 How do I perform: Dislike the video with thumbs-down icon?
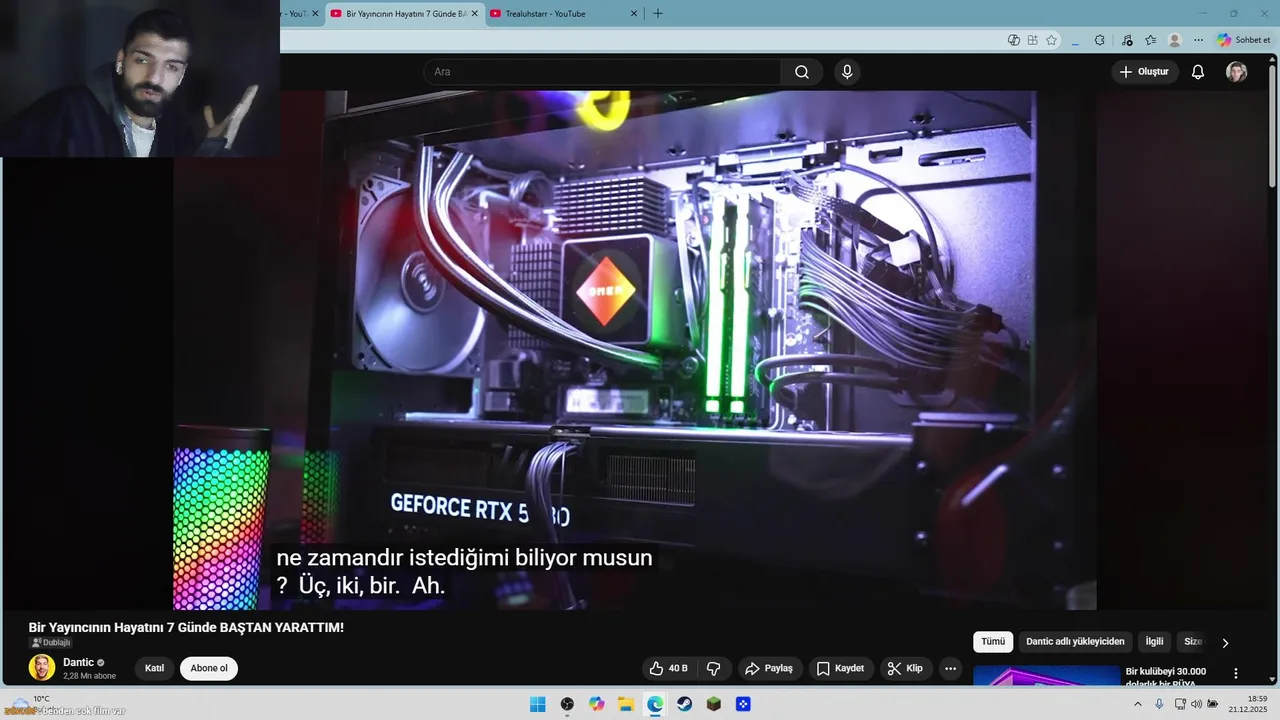pos(714,668)
